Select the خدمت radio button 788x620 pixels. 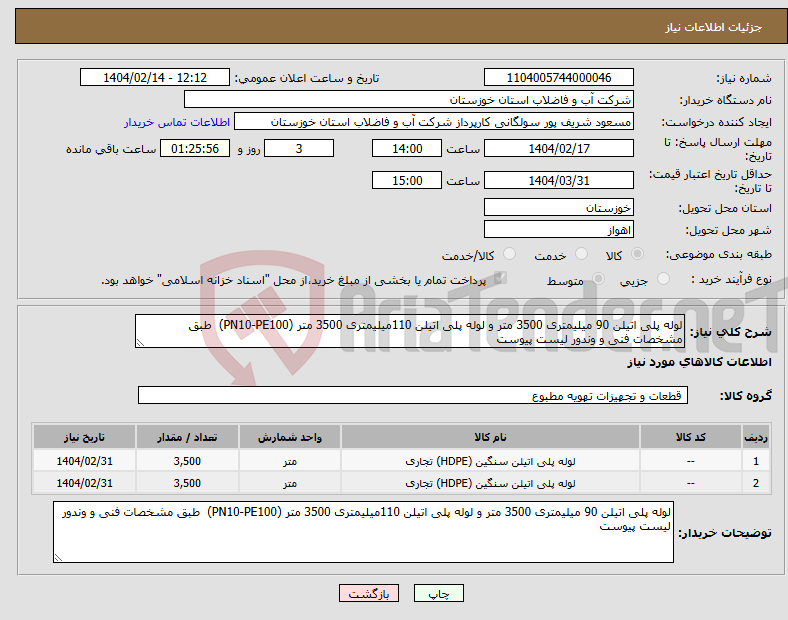pos(581,254)
